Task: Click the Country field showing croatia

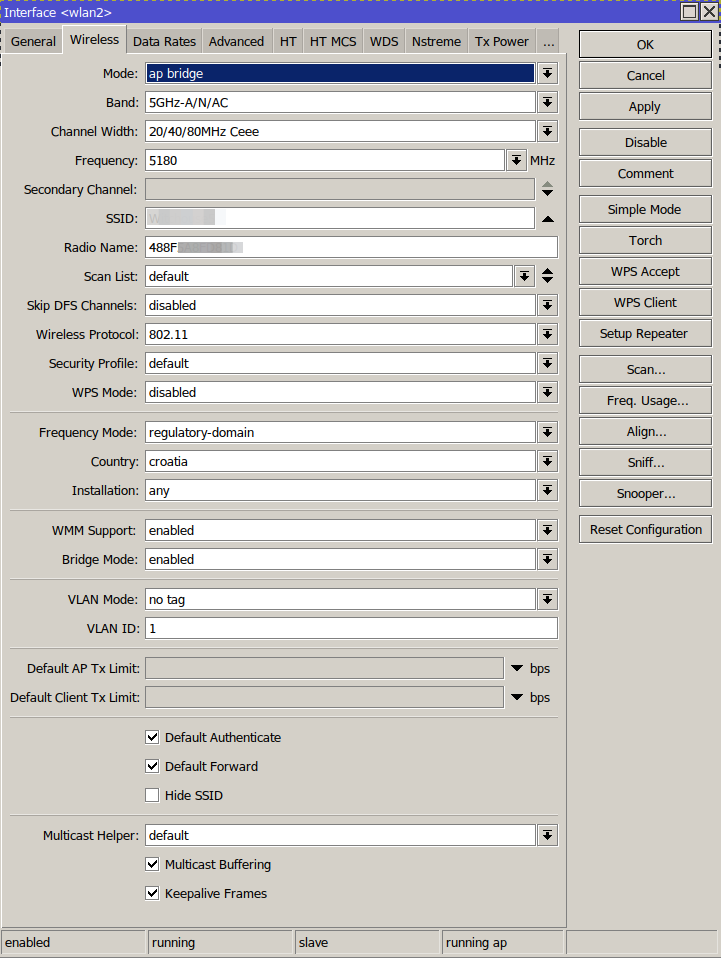Action: pos(340,461)
